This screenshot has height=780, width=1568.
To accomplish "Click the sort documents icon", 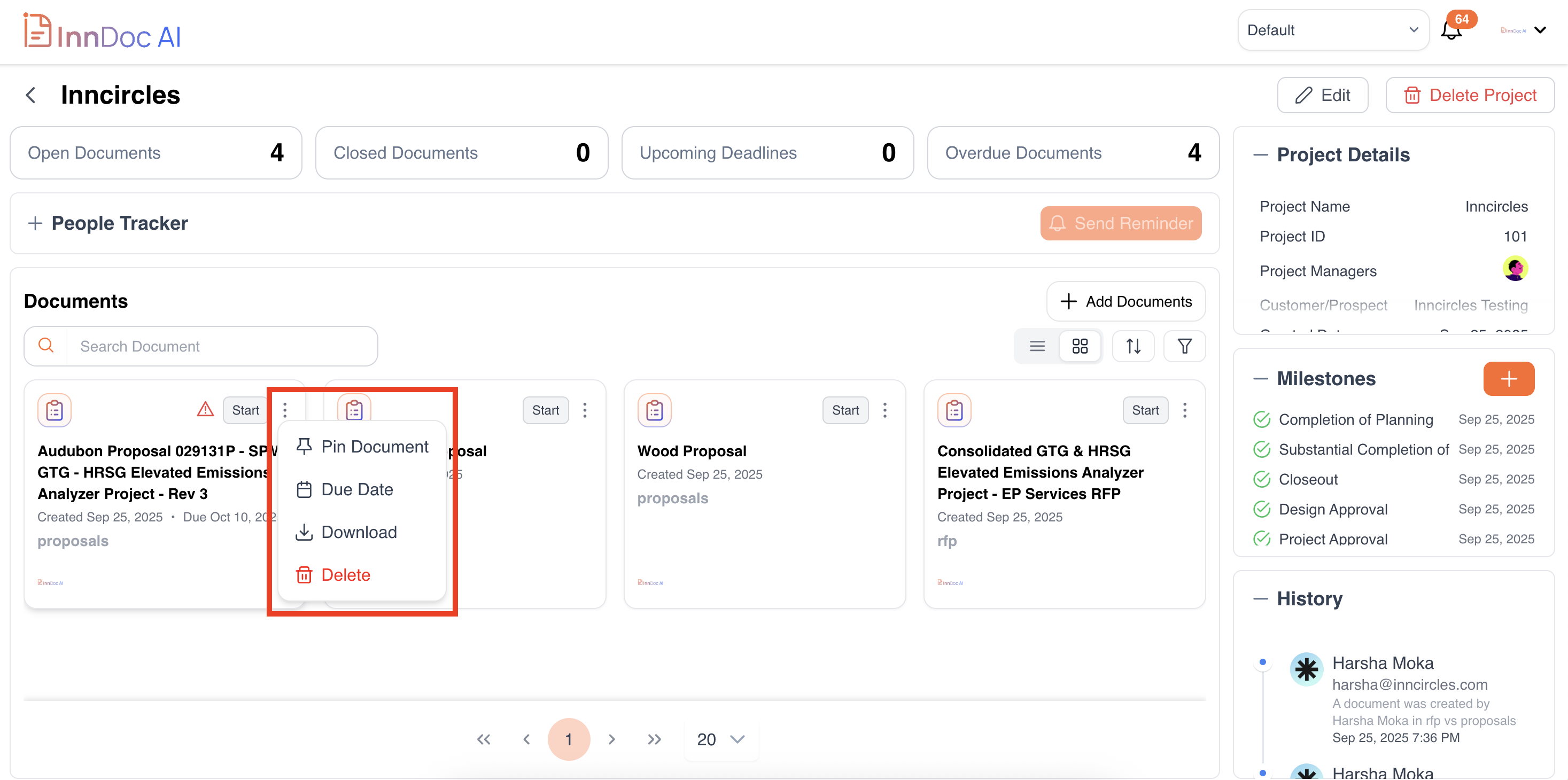I will click(1133, 346).
